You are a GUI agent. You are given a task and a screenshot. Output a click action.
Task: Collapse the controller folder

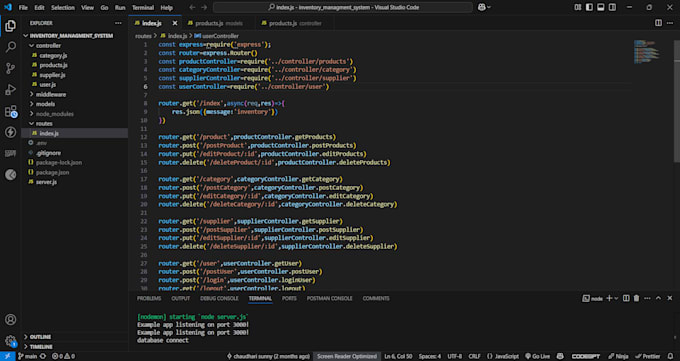48,46
